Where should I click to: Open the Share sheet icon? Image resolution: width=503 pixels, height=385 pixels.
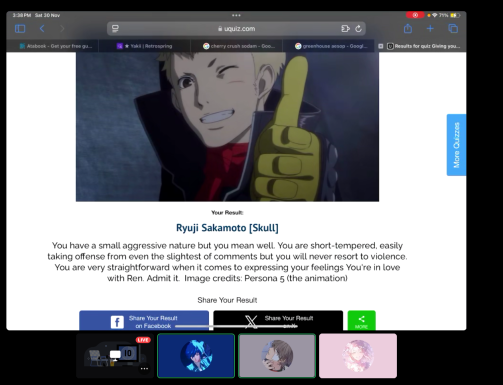tap(408, 28)
